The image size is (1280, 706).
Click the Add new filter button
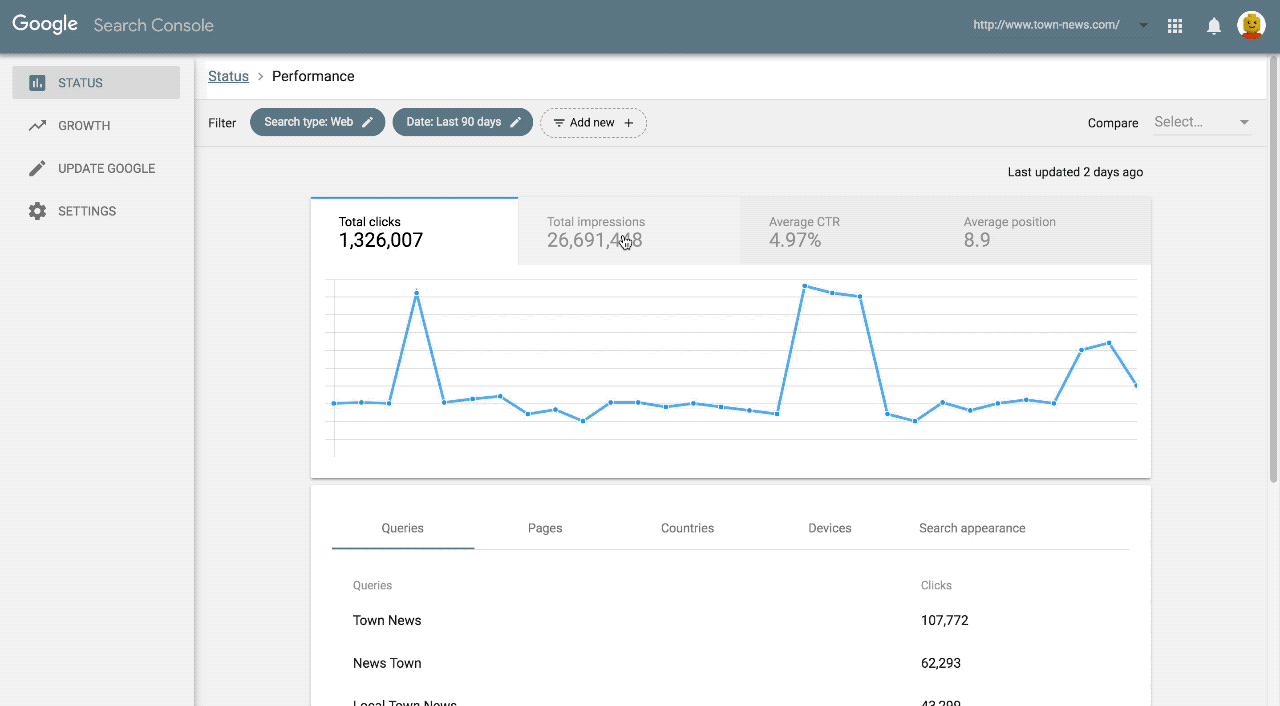(593, 123)
